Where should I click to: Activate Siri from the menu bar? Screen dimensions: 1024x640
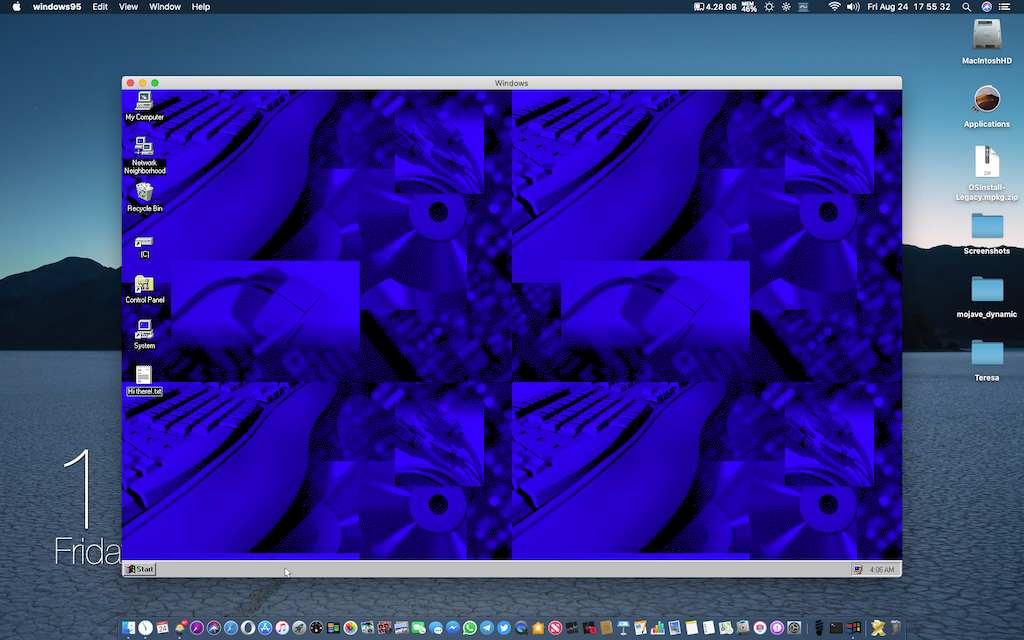[986, 7]
